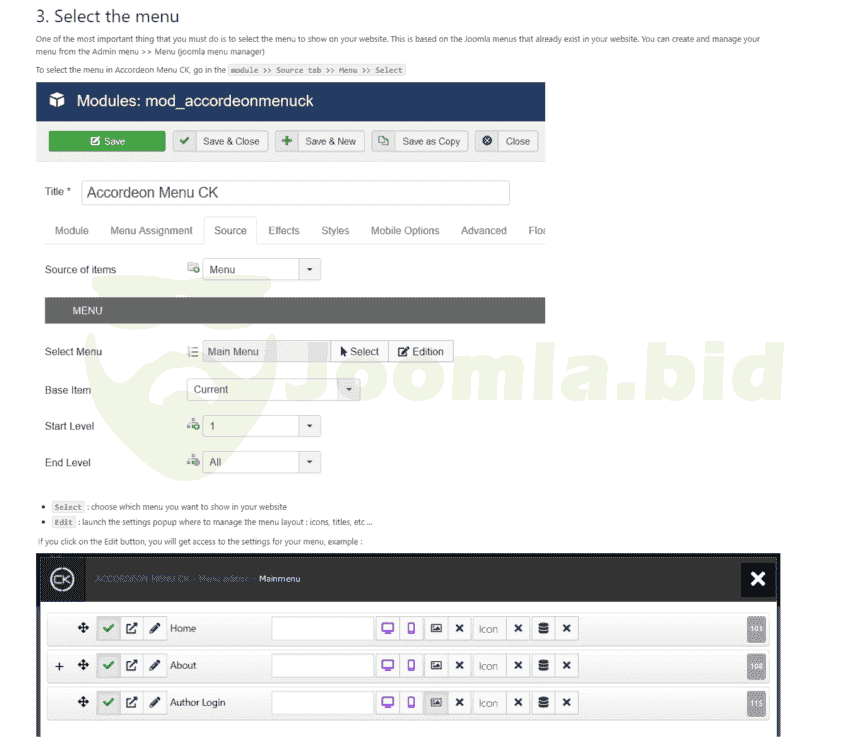
Task: Click the desktop display icon in Home row
Action: (x=387, y=629)
